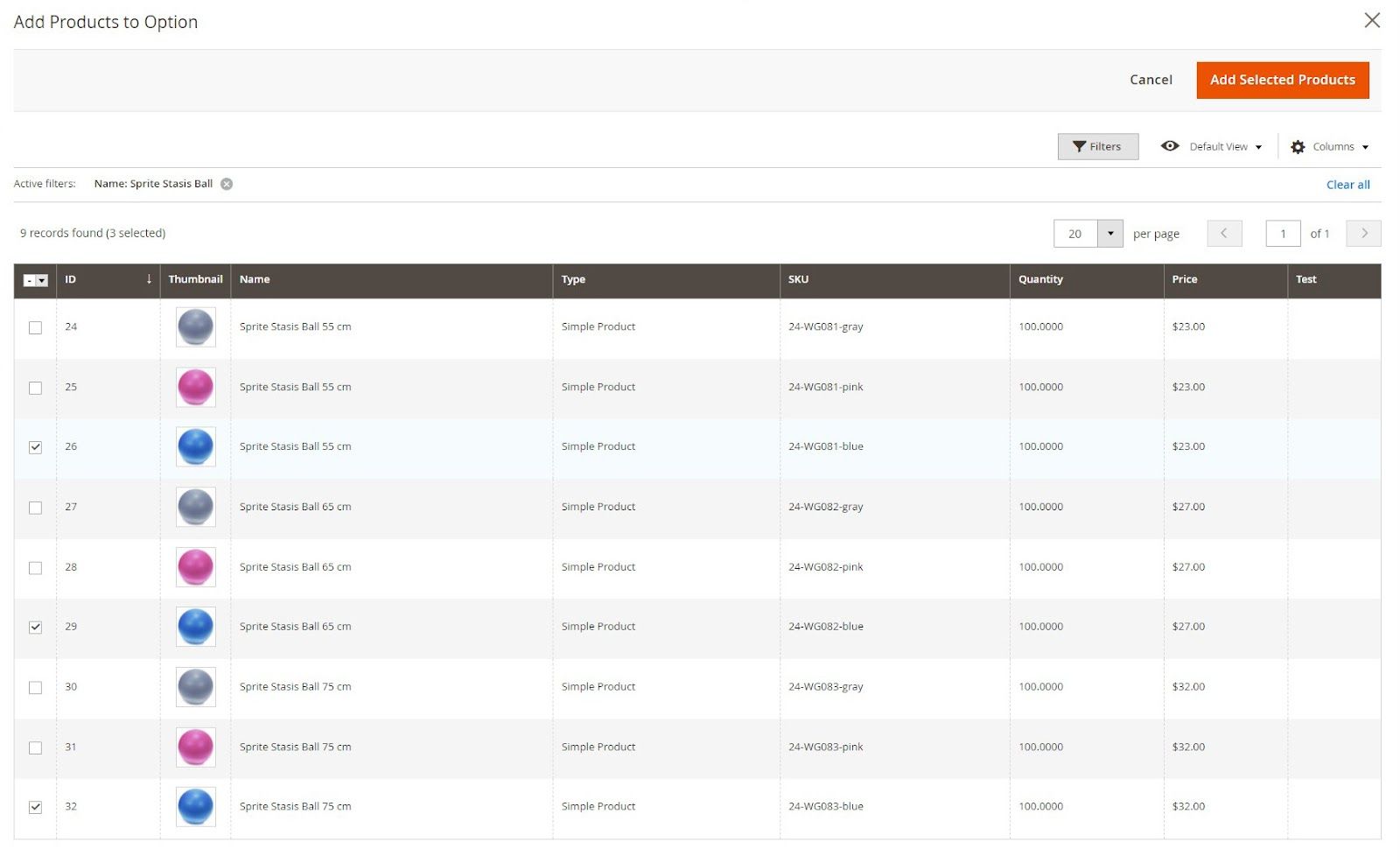Viewport: 1400px width, 863px height.
Task: Click the pink ball thumbnail for ID 28
Action: 196,568
